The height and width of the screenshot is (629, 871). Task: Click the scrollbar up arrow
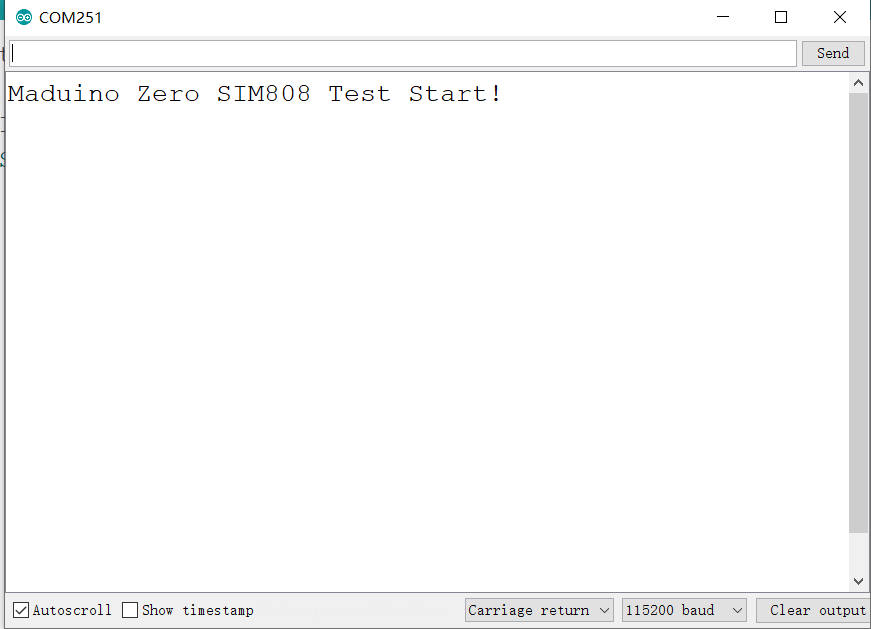(858, 83)
